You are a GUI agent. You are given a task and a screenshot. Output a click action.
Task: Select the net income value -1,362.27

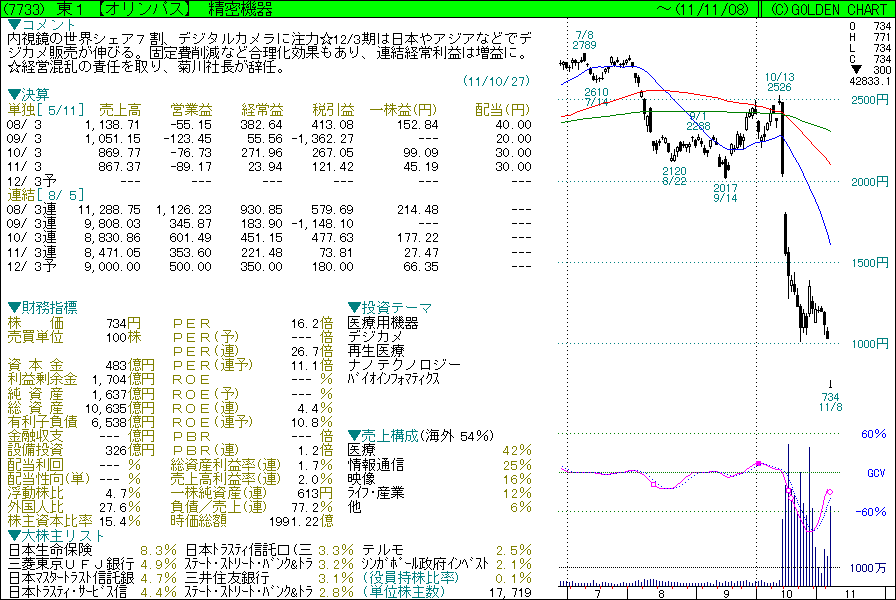322,138
